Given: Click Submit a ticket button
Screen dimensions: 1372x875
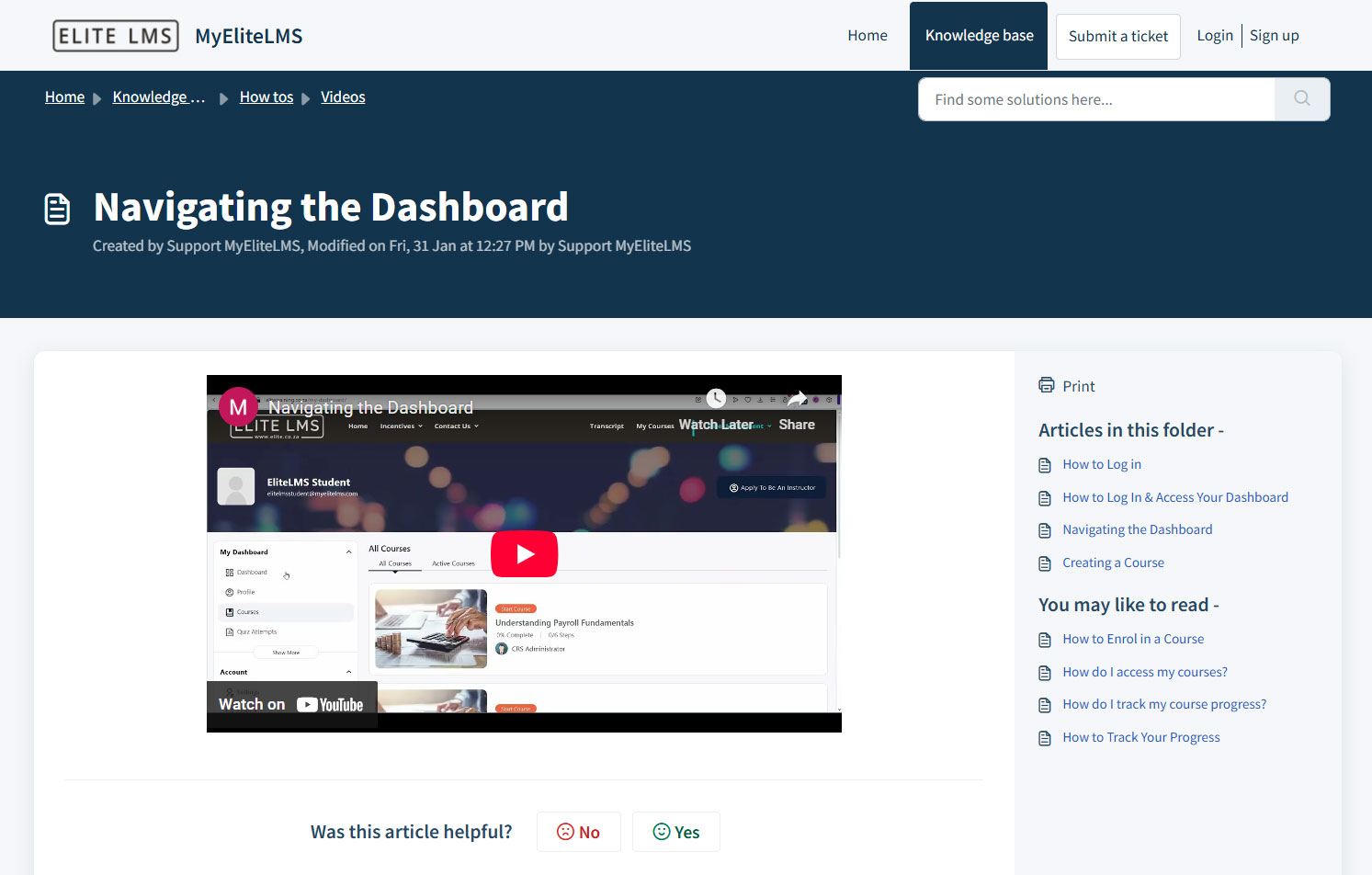Looking at the screenshot, I should [1117, 37].
